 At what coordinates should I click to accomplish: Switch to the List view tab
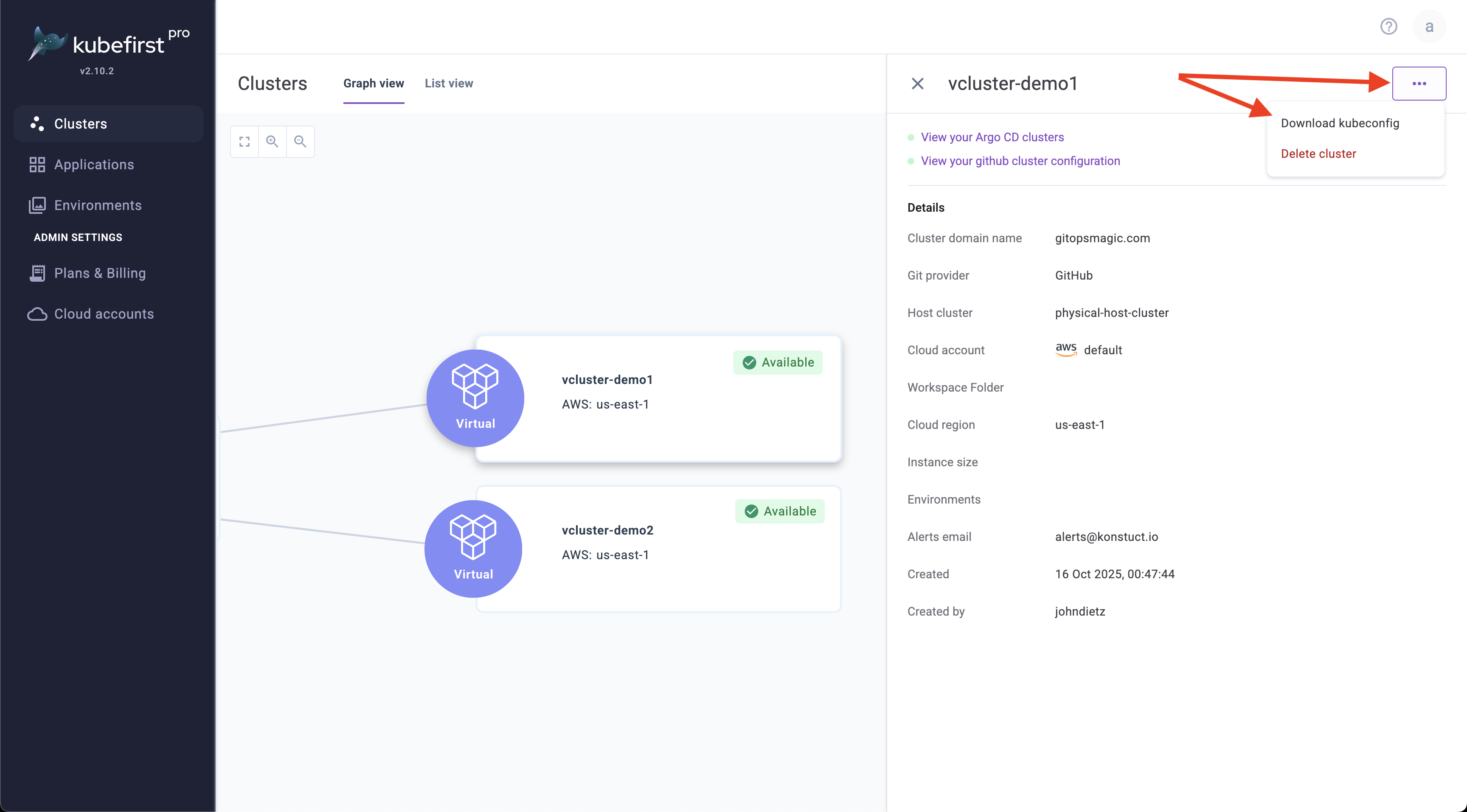[449, 83]
